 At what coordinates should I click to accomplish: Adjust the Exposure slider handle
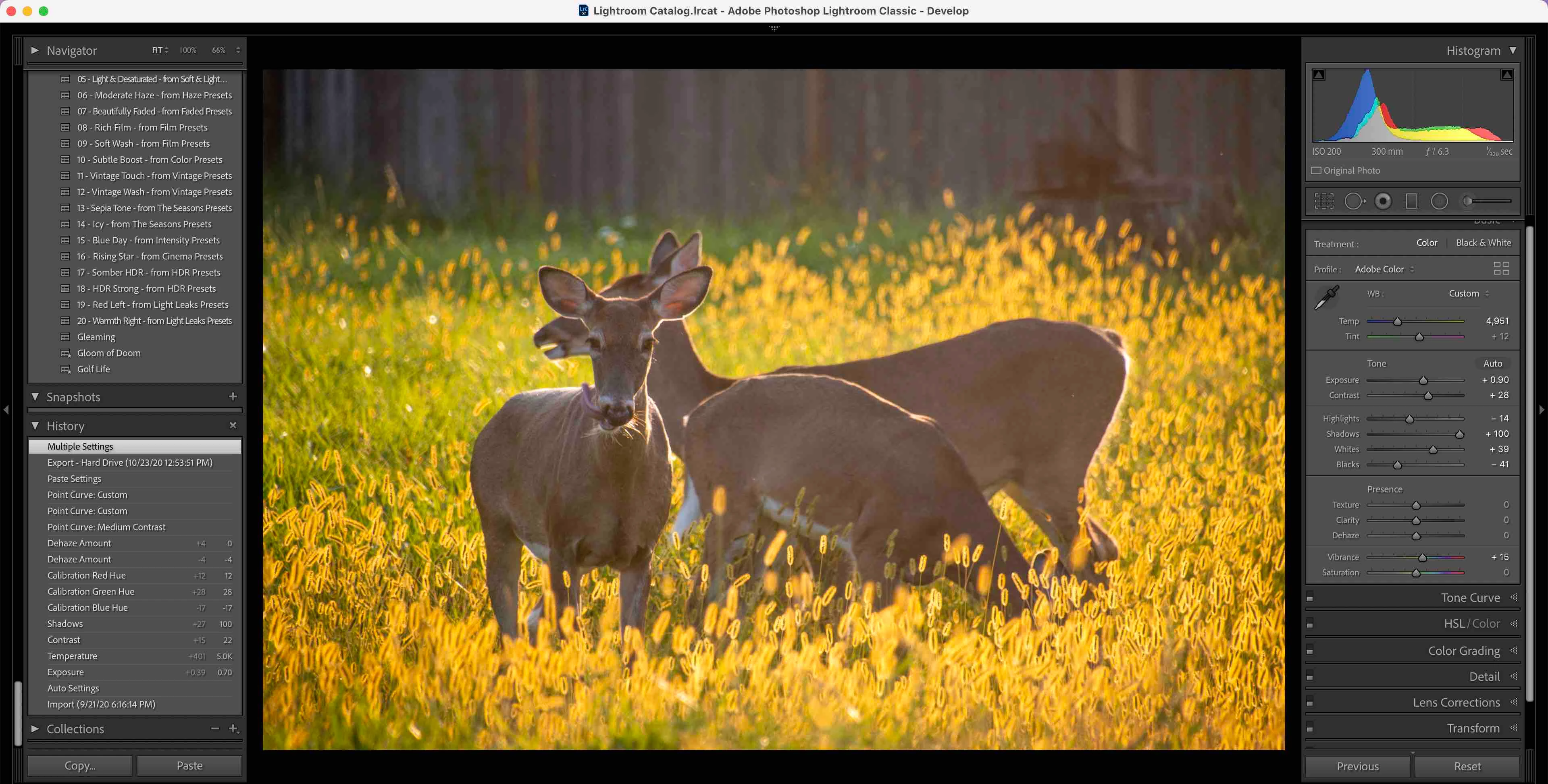tap(1423, 380)
